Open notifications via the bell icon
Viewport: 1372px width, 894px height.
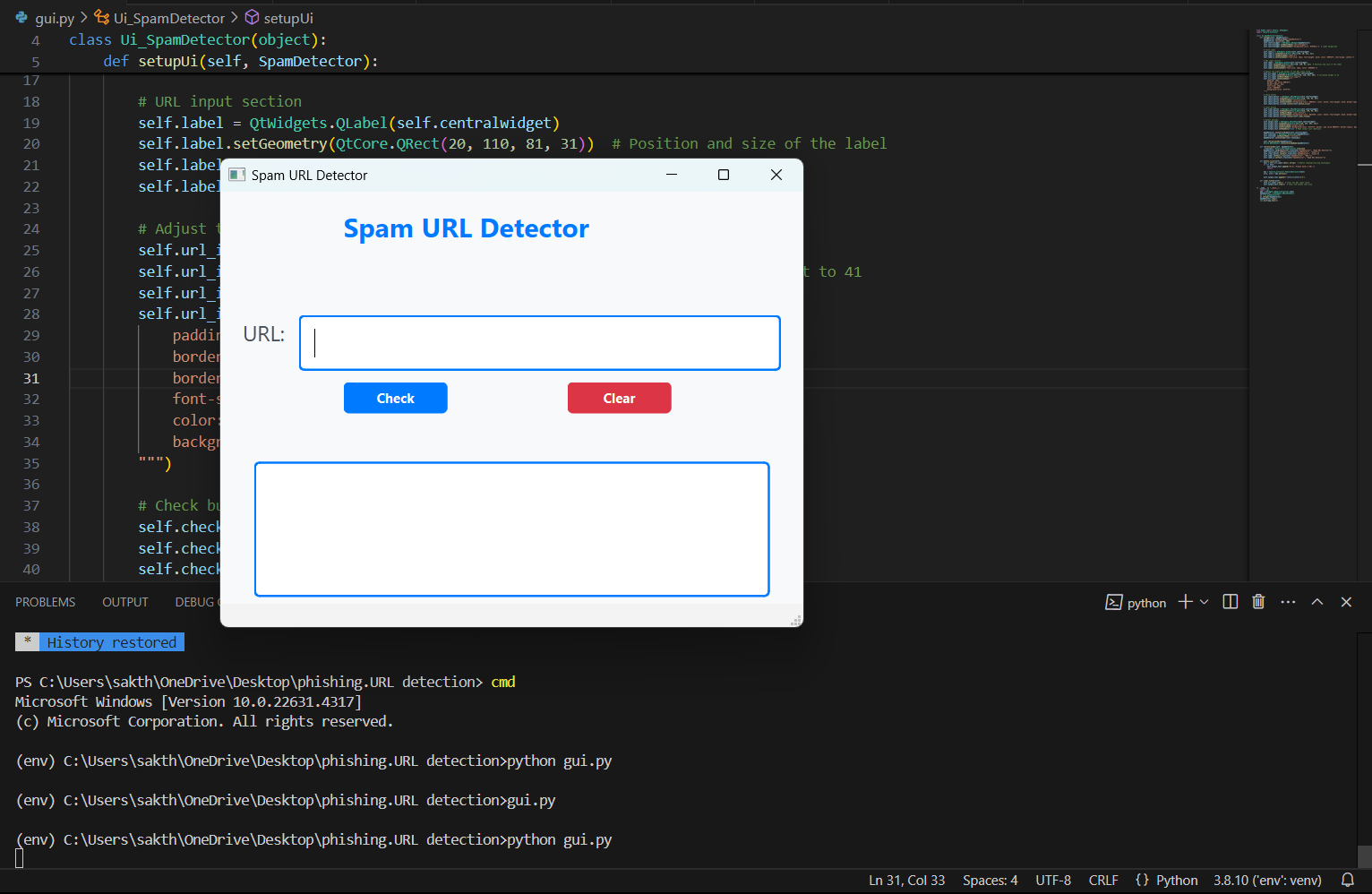point(1347,881)
